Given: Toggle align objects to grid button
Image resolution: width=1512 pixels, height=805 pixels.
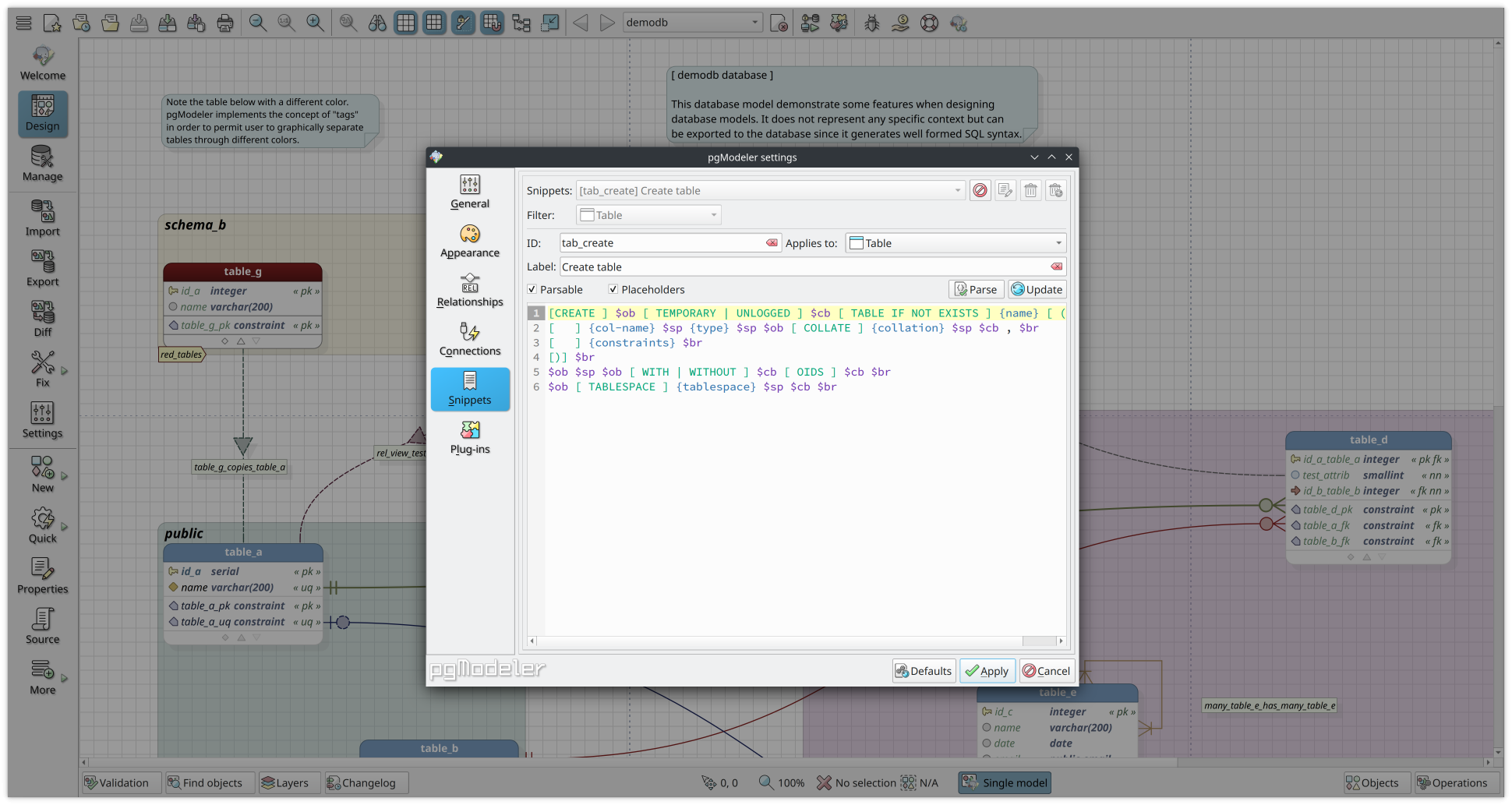Looking at the screenshot, I should (492, 23).
